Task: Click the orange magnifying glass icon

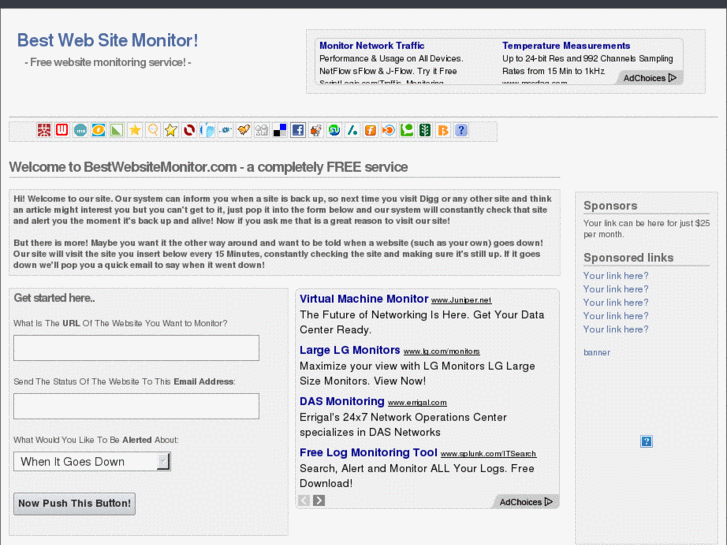Action: [x=153, y=130]
